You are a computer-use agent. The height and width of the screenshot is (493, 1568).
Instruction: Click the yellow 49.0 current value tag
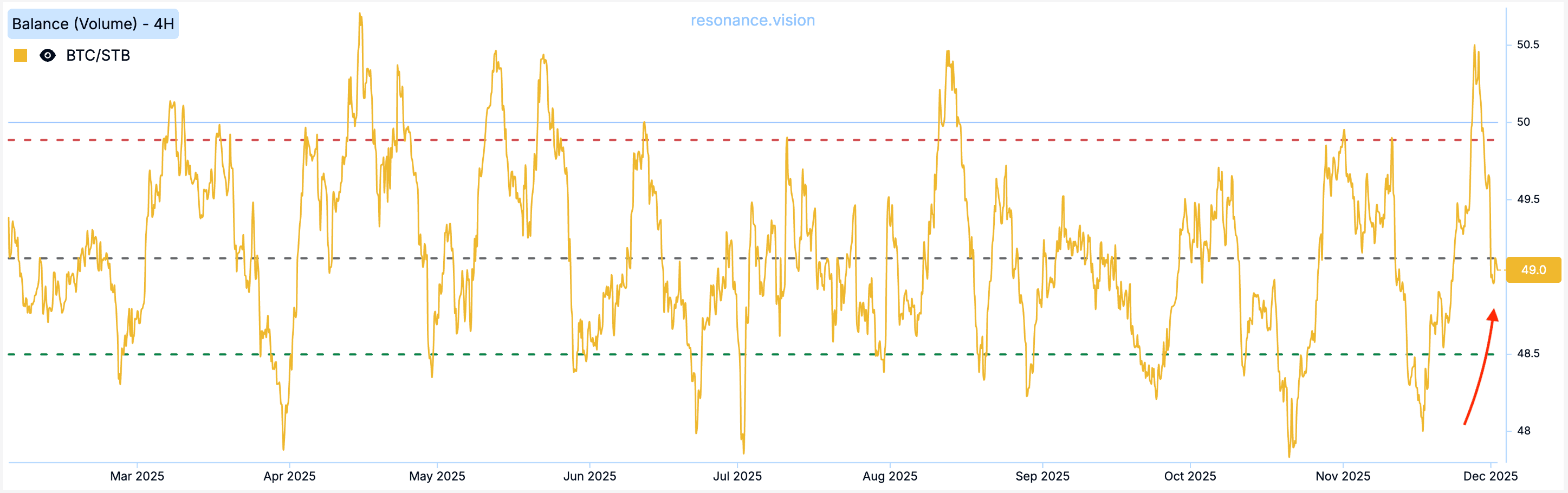click(1533, 270)
